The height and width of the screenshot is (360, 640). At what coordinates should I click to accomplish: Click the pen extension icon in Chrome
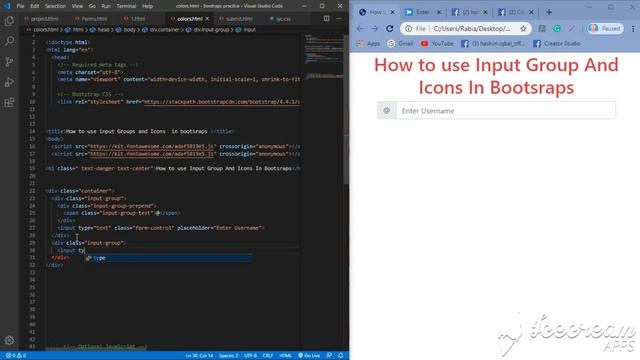[572, 29]
